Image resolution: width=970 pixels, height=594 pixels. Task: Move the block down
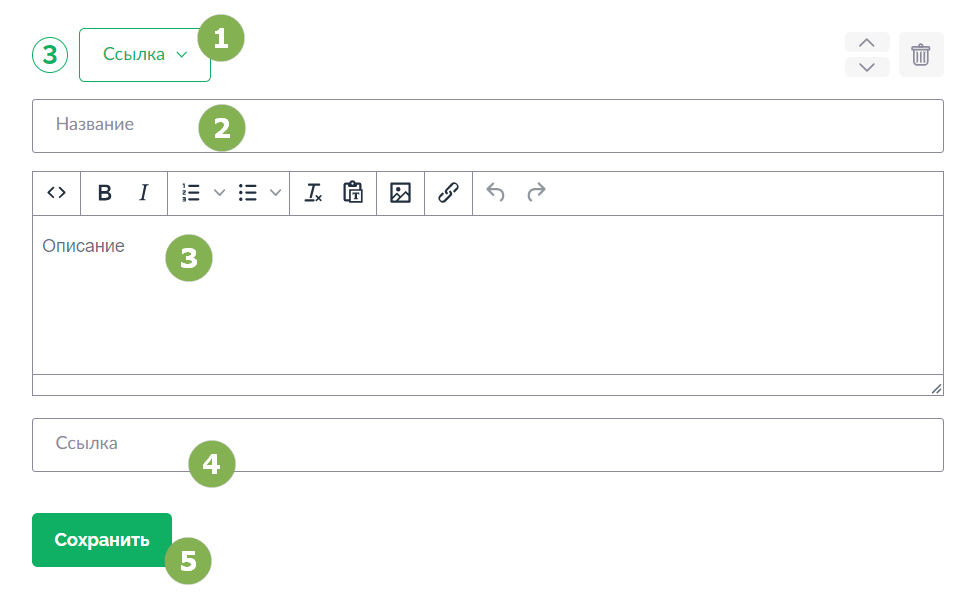coord(867,67)
